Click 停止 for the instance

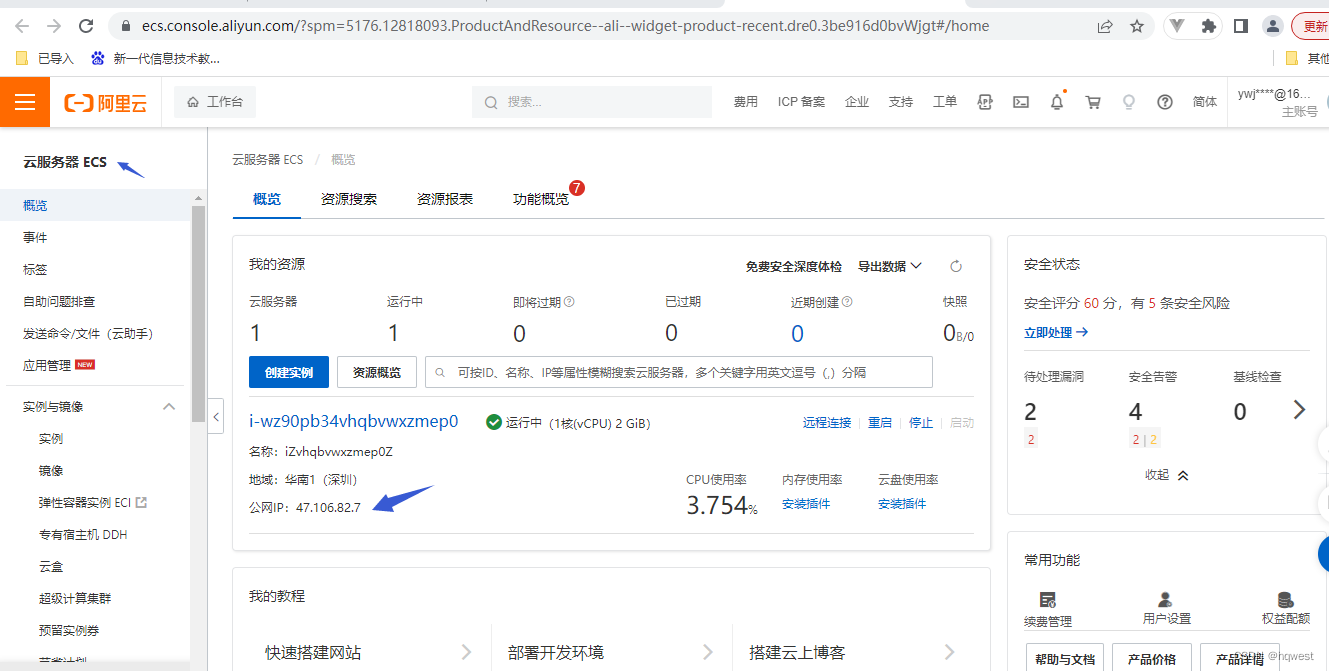[921, 423]
